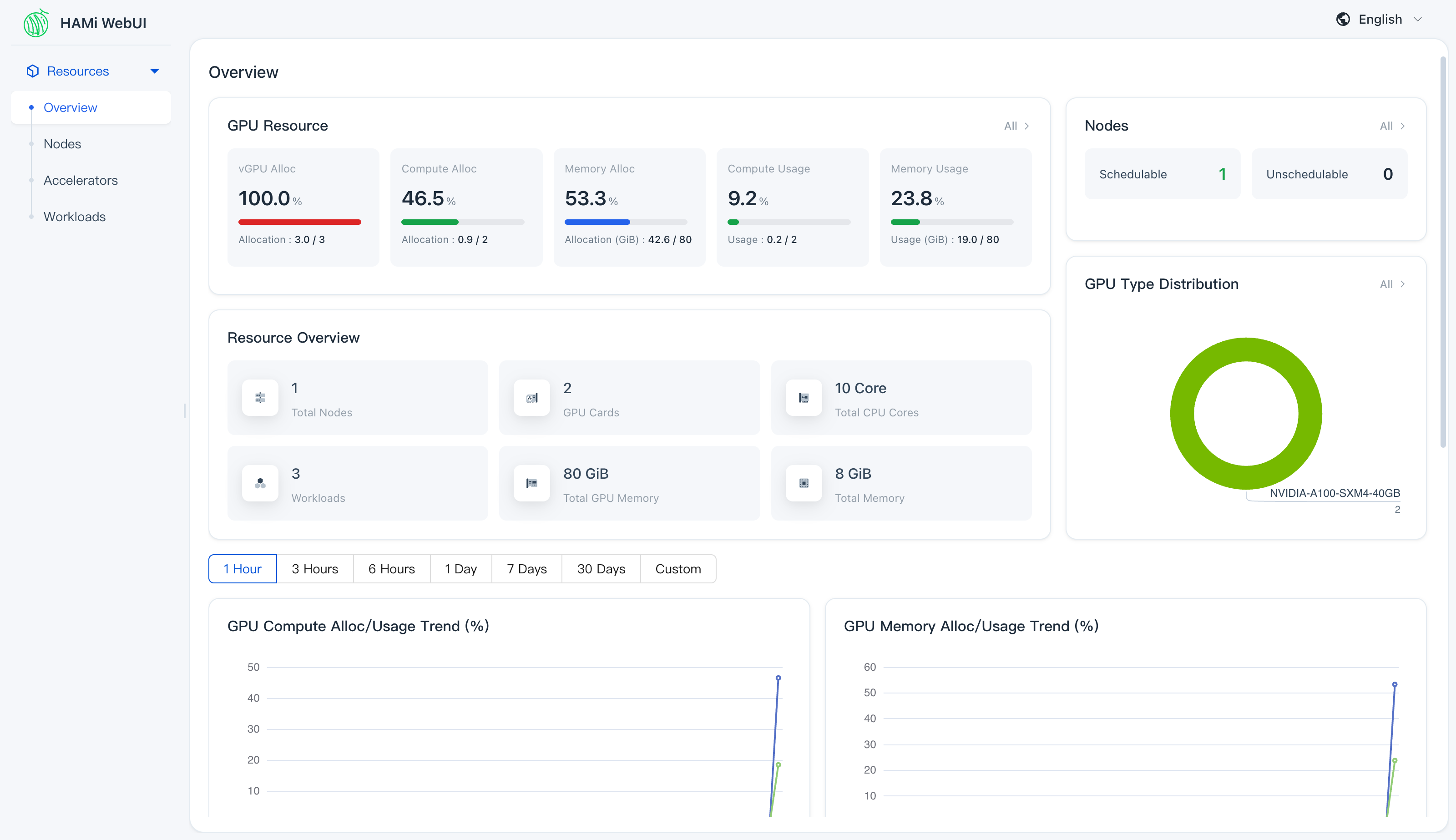
Task: Open the Overview sidebar item
Action: coord(91,107)
